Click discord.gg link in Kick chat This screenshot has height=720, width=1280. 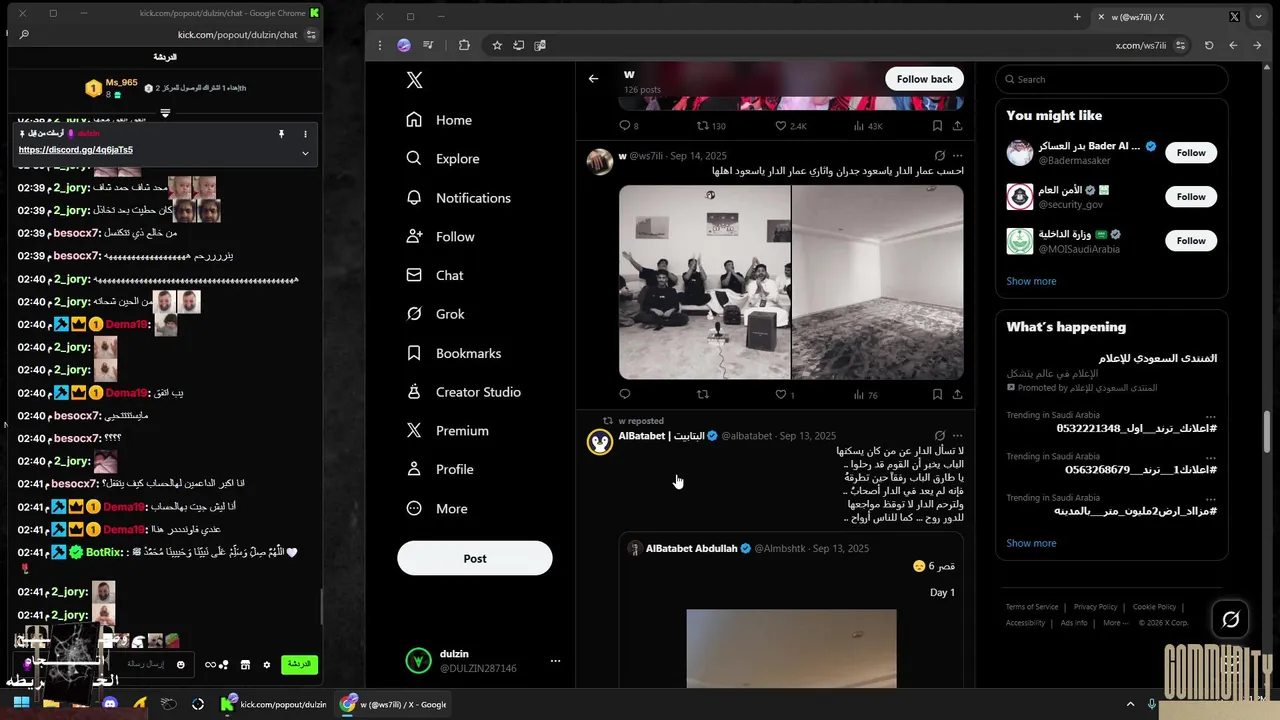(x=75, y=150)
